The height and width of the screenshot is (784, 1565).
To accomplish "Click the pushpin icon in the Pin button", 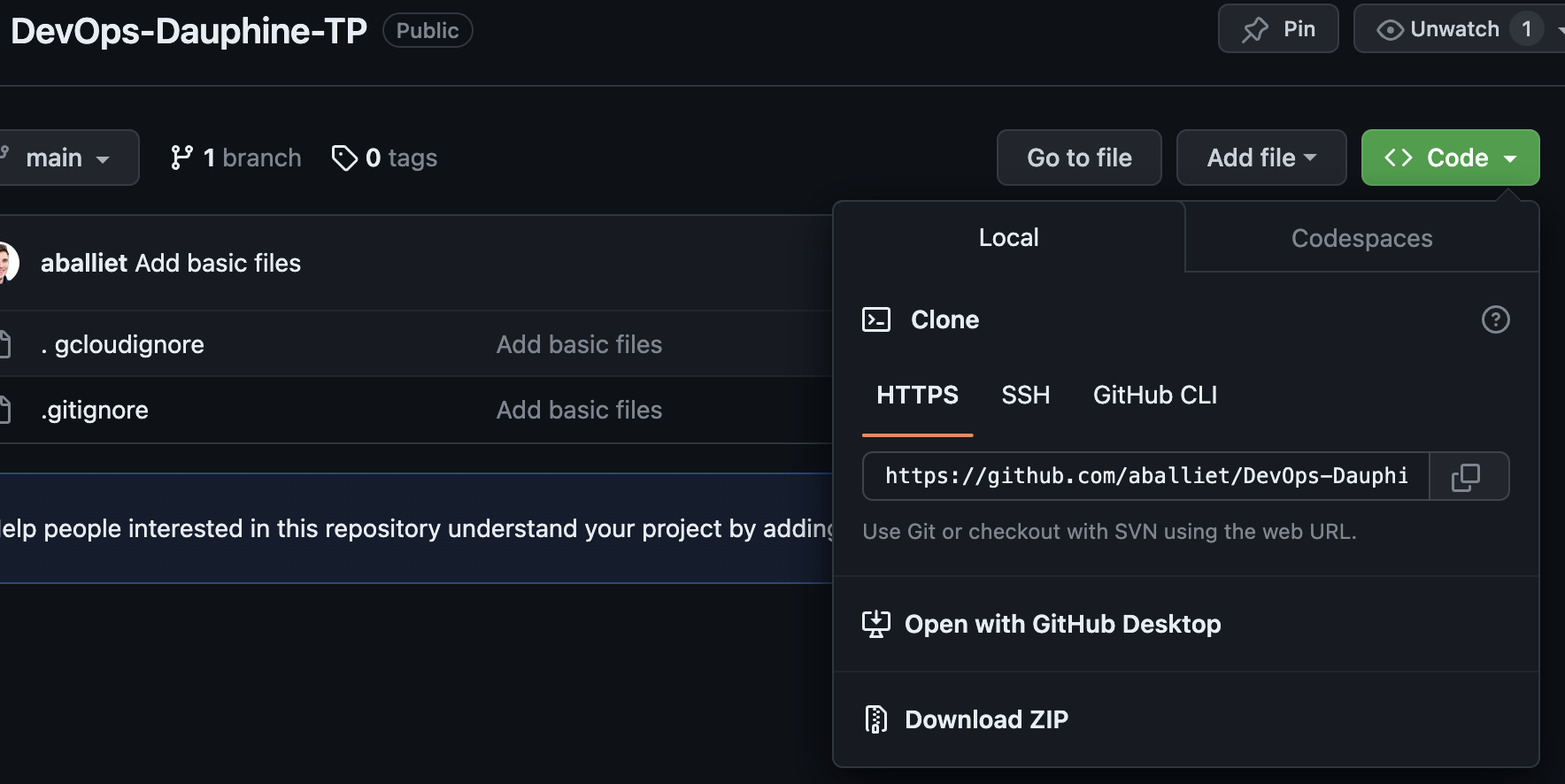I will (x=1255, y=30).
